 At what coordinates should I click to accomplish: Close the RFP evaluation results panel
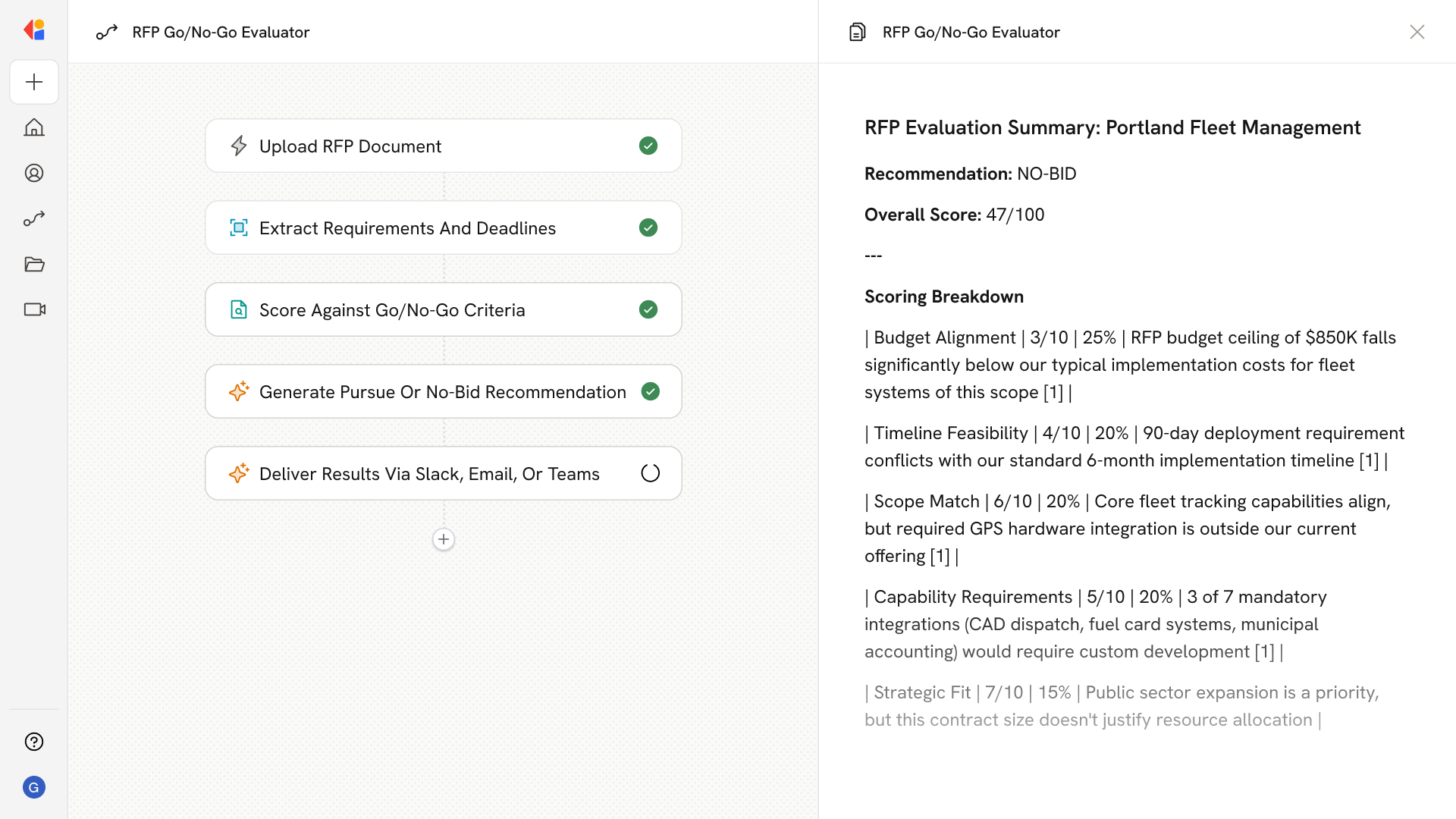click(1417, 32)
